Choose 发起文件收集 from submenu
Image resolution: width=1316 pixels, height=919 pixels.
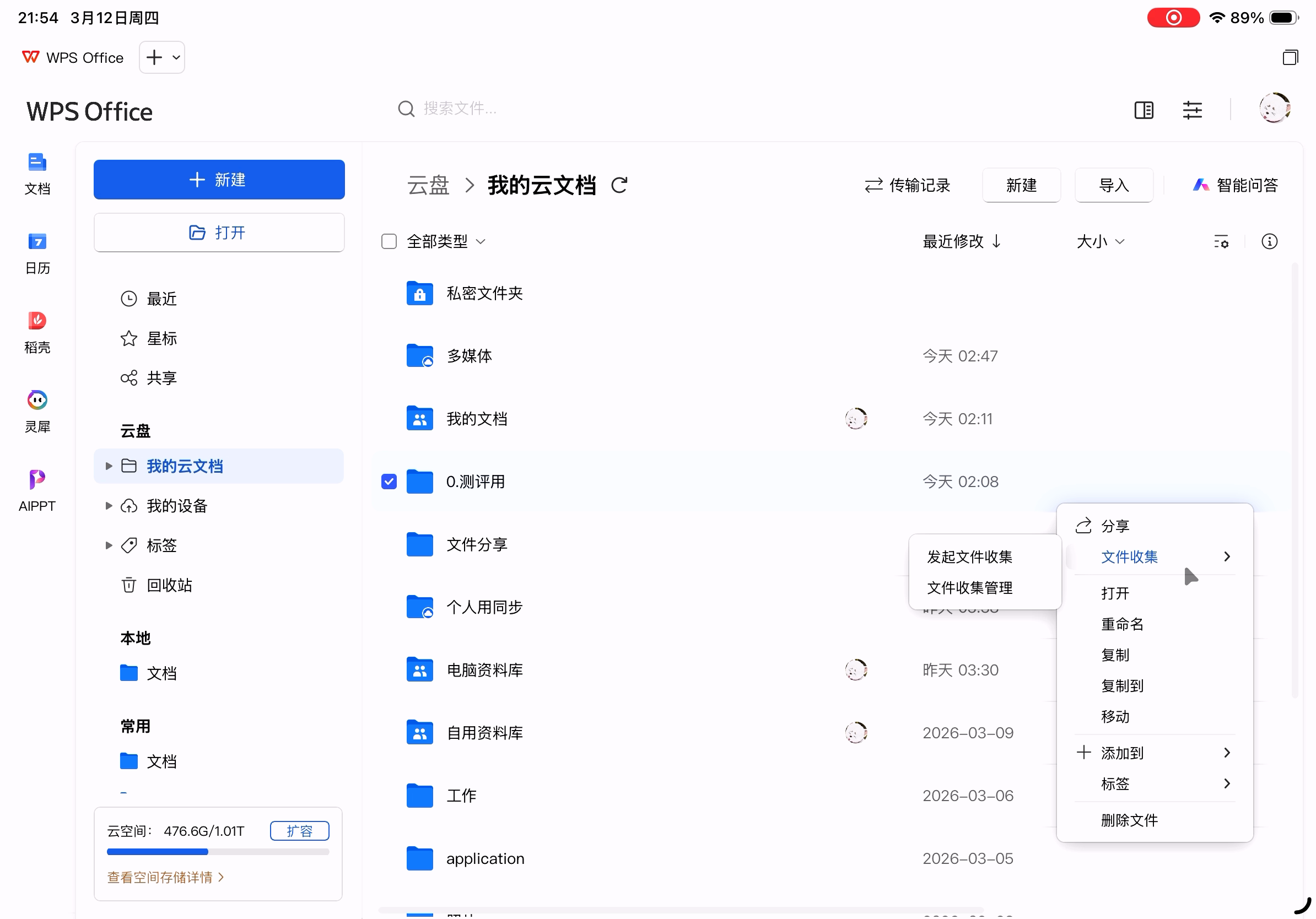969,556
